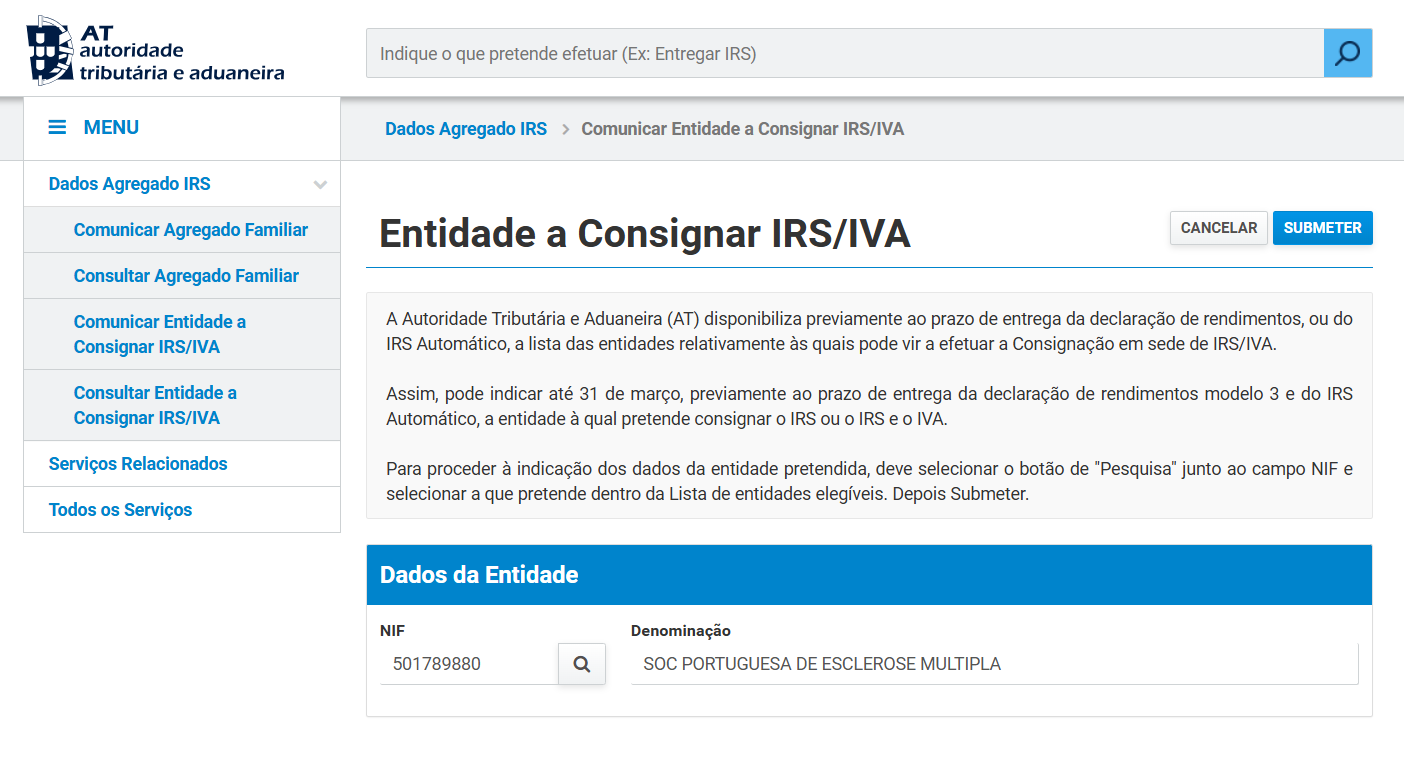Click the CANCELAR button
Viewport: 1404px width, 775px height.
click(x=1218, y=228)
